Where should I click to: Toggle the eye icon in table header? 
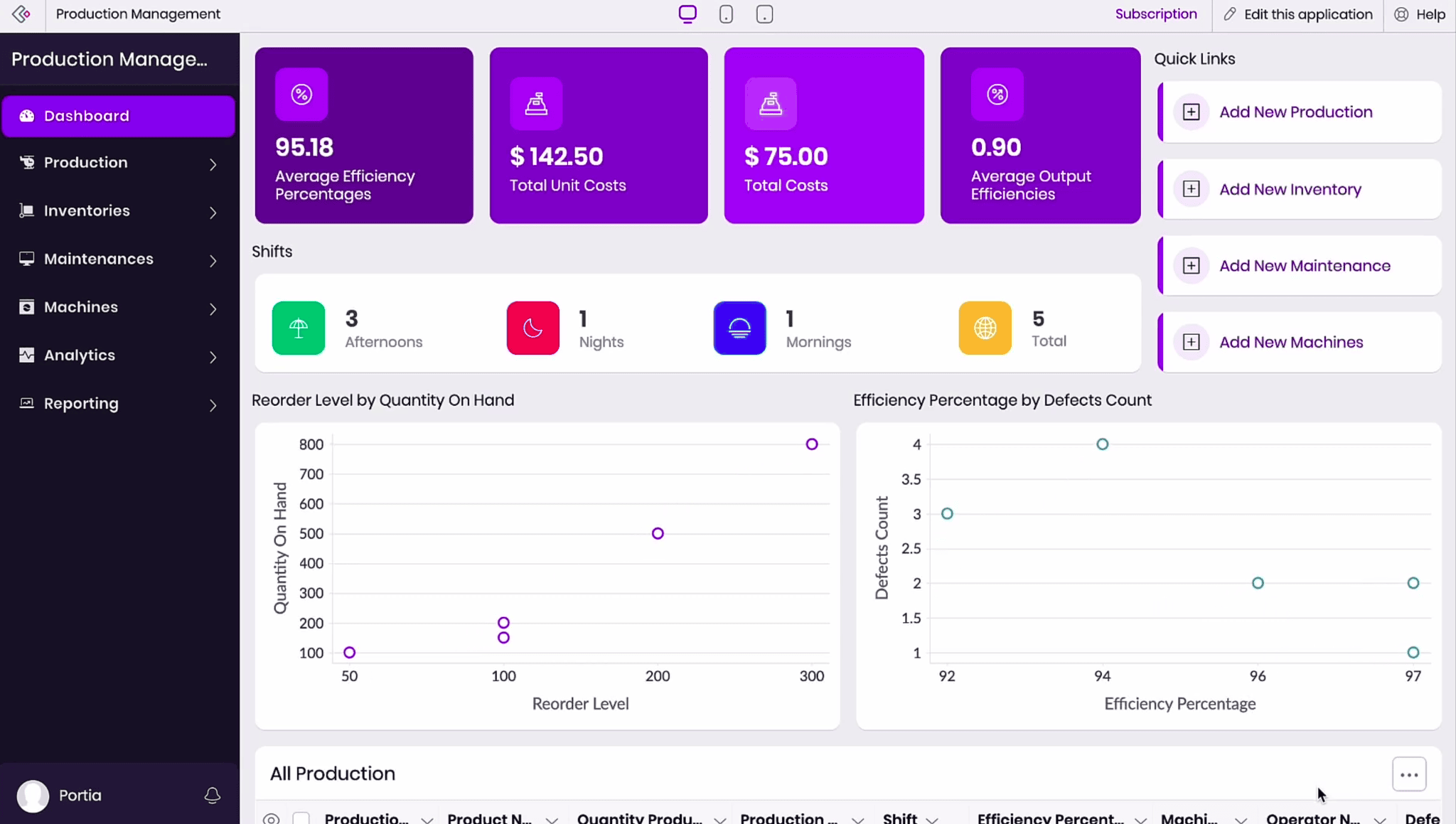click(271, 818)
